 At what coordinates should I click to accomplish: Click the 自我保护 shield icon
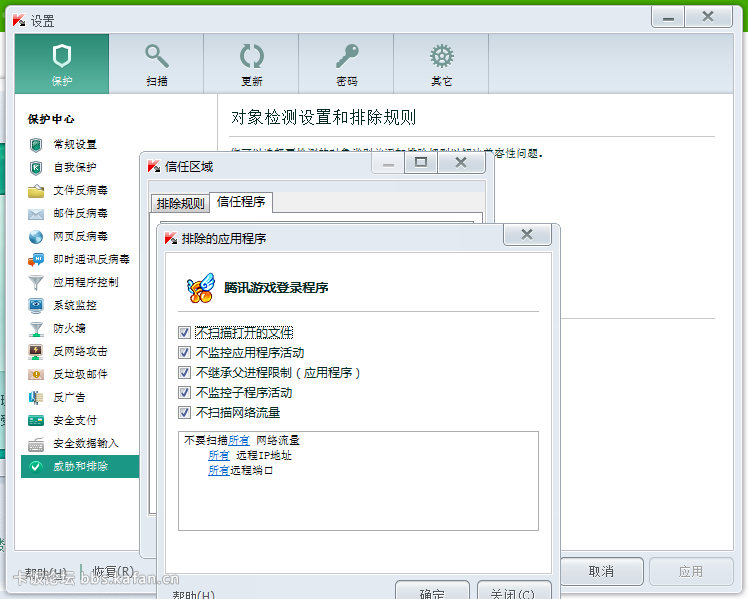coord(36,167)
